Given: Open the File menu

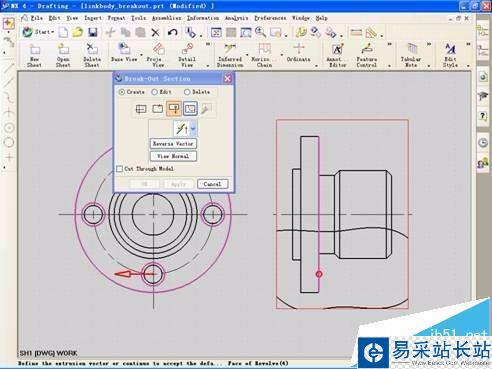Looking at the screenshot, I should coord(37,18).
